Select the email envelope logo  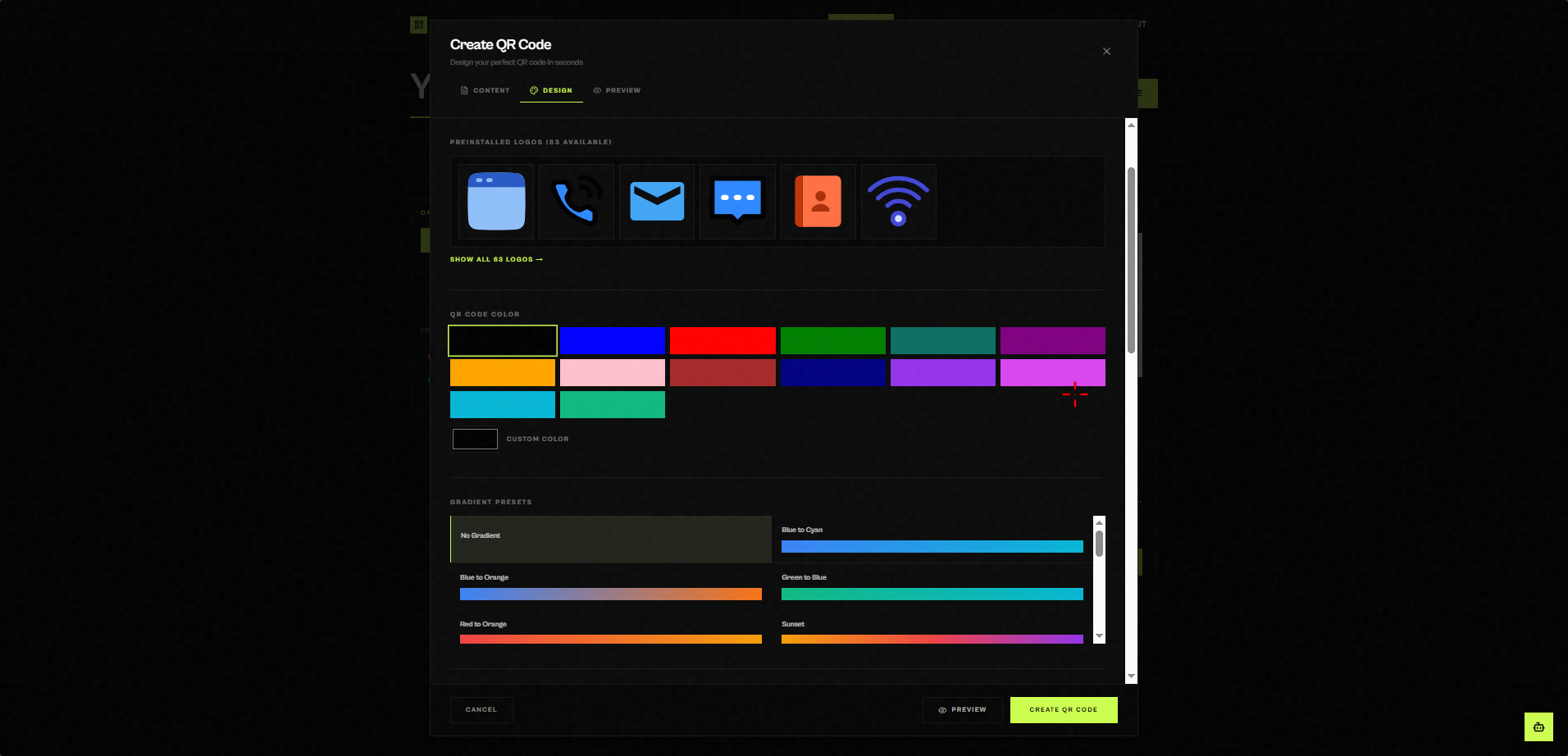click(x=656, y=202)
